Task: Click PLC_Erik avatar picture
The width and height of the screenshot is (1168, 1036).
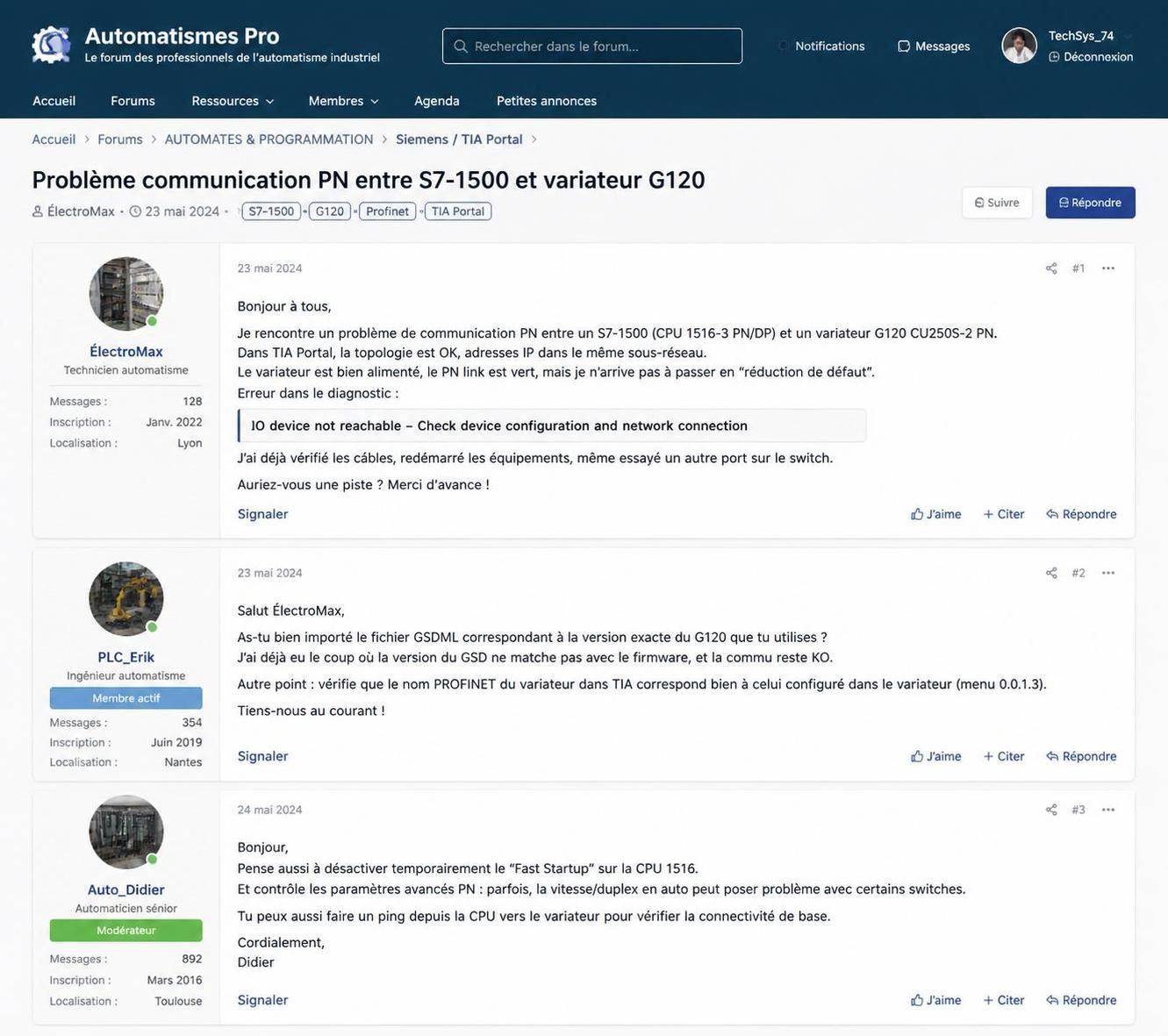Action: click(x=125, y=599)
